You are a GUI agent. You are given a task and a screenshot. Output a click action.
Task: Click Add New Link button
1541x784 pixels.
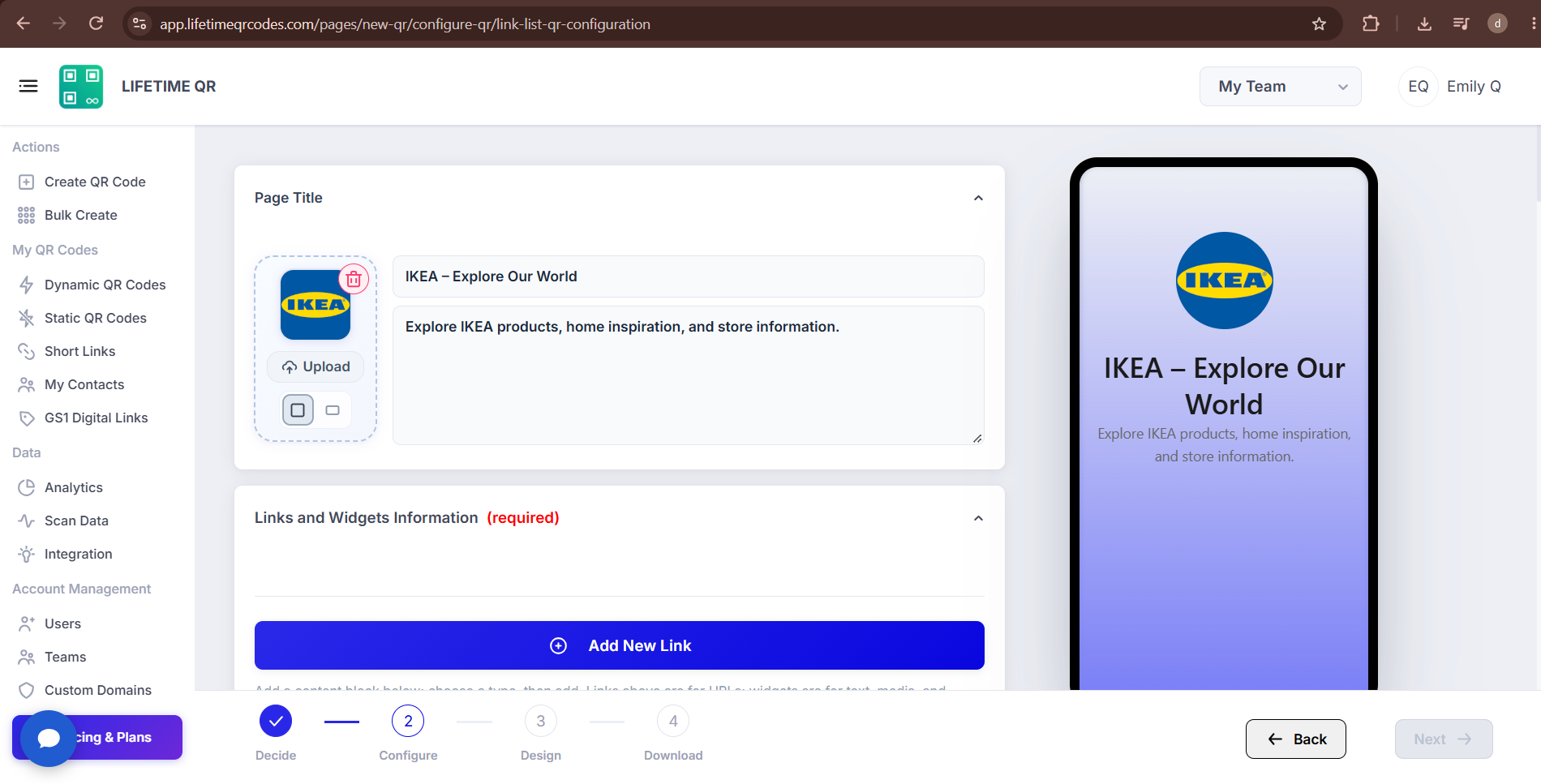[620, 645]
